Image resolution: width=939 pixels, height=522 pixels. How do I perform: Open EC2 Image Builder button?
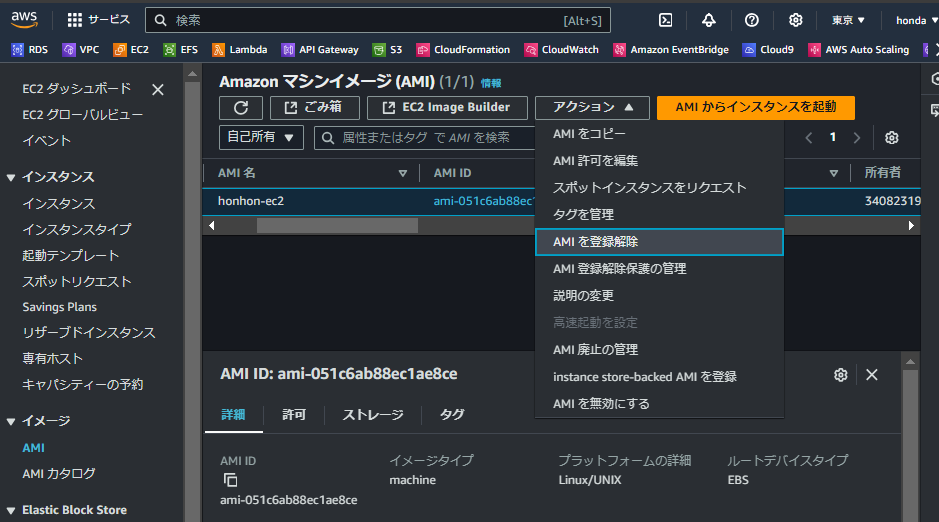point(447,108)
